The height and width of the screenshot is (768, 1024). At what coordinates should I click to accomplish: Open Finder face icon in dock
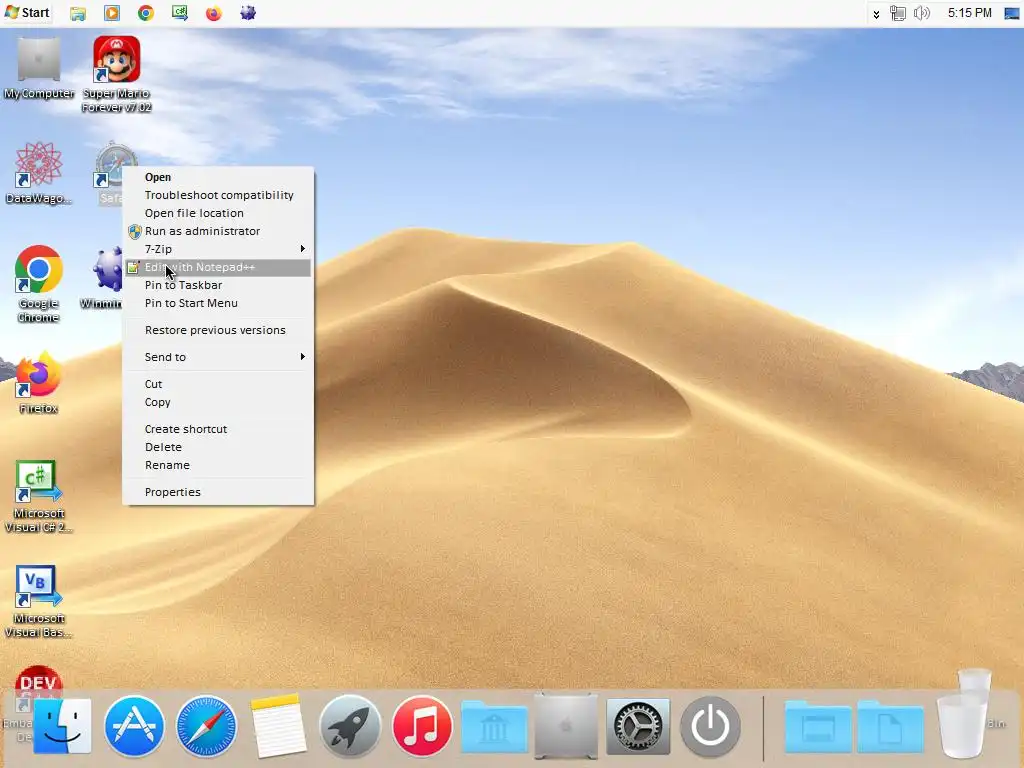pyautogui.click(x=63, y=726)
